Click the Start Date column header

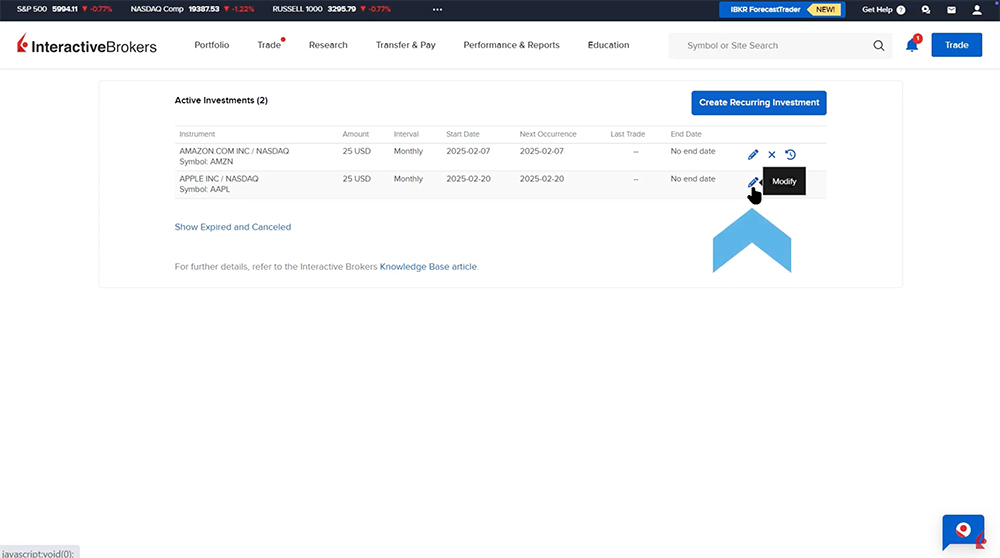pyautogui.click(x=463, y=134)
